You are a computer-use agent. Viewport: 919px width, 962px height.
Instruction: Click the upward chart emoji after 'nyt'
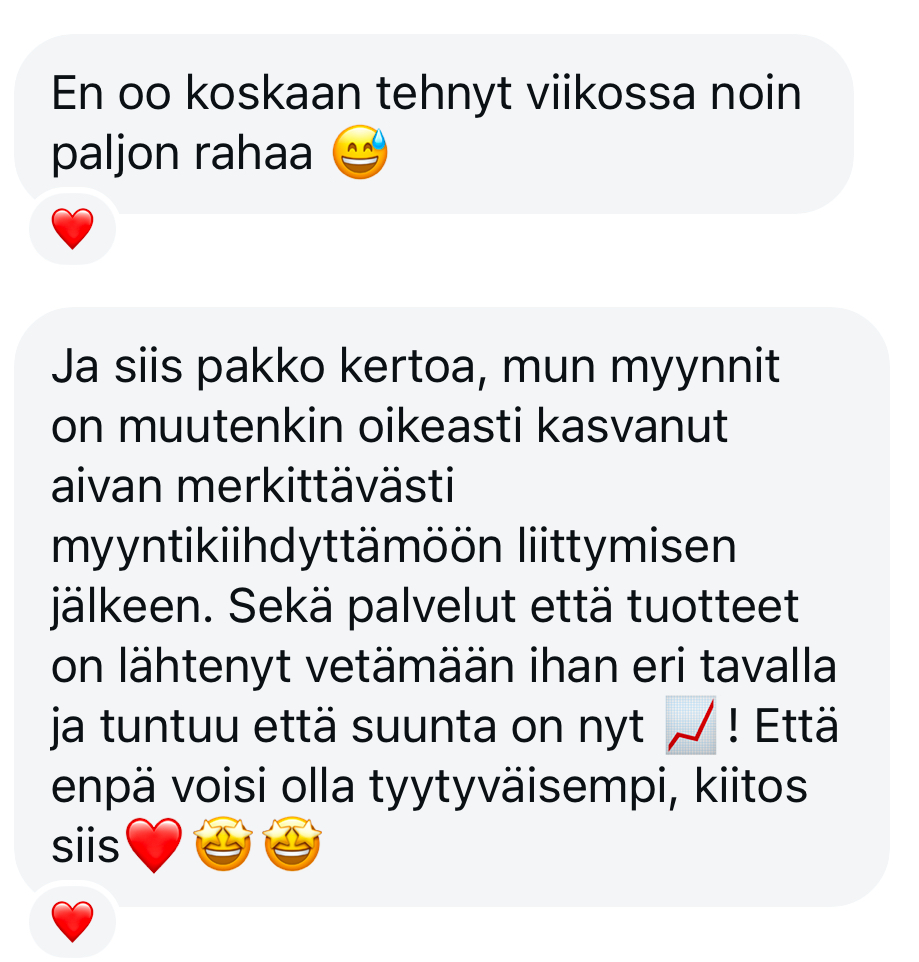click(x=691, y=725)
